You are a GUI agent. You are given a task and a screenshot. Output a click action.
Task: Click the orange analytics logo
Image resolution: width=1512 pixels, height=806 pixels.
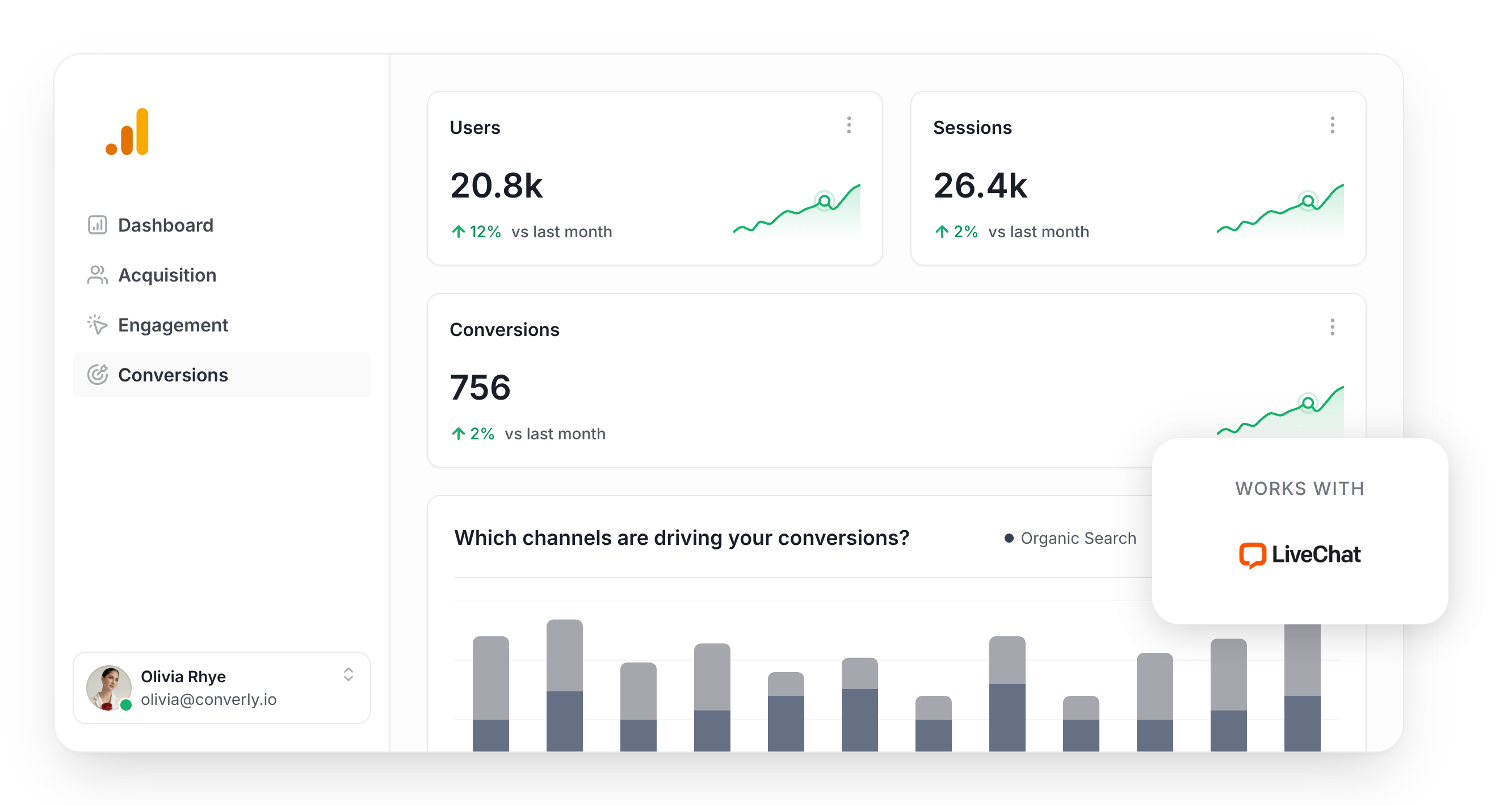click(127, 132)
